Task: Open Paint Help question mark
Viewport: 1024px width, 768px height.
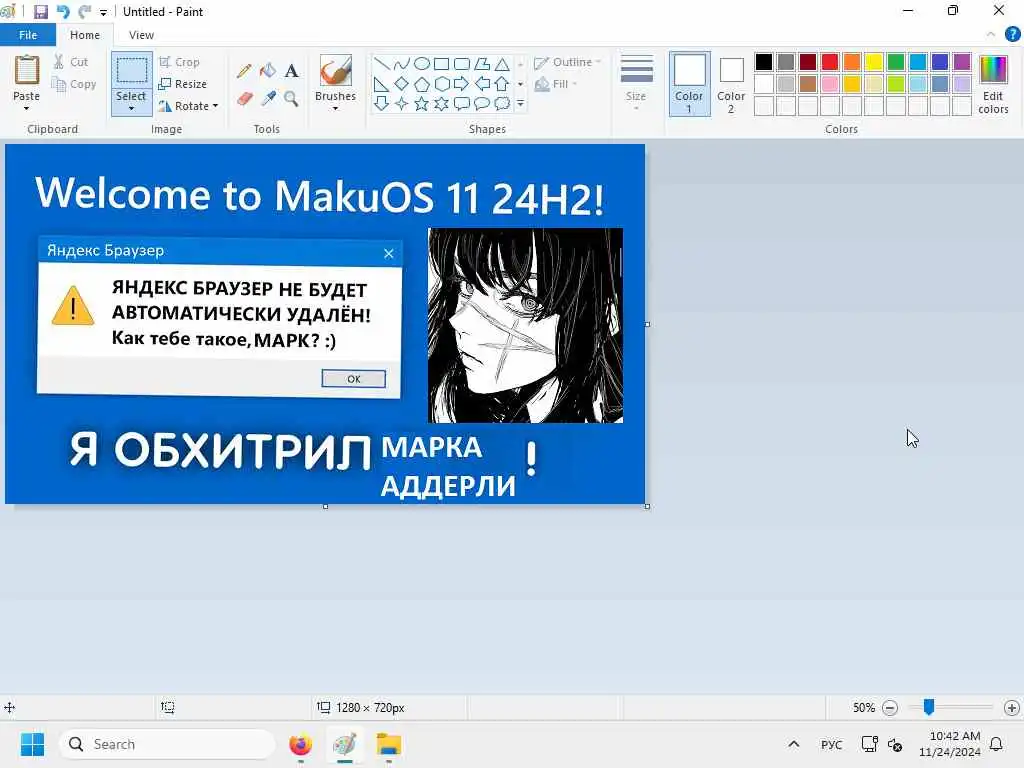Action: tap(1012, 35)
